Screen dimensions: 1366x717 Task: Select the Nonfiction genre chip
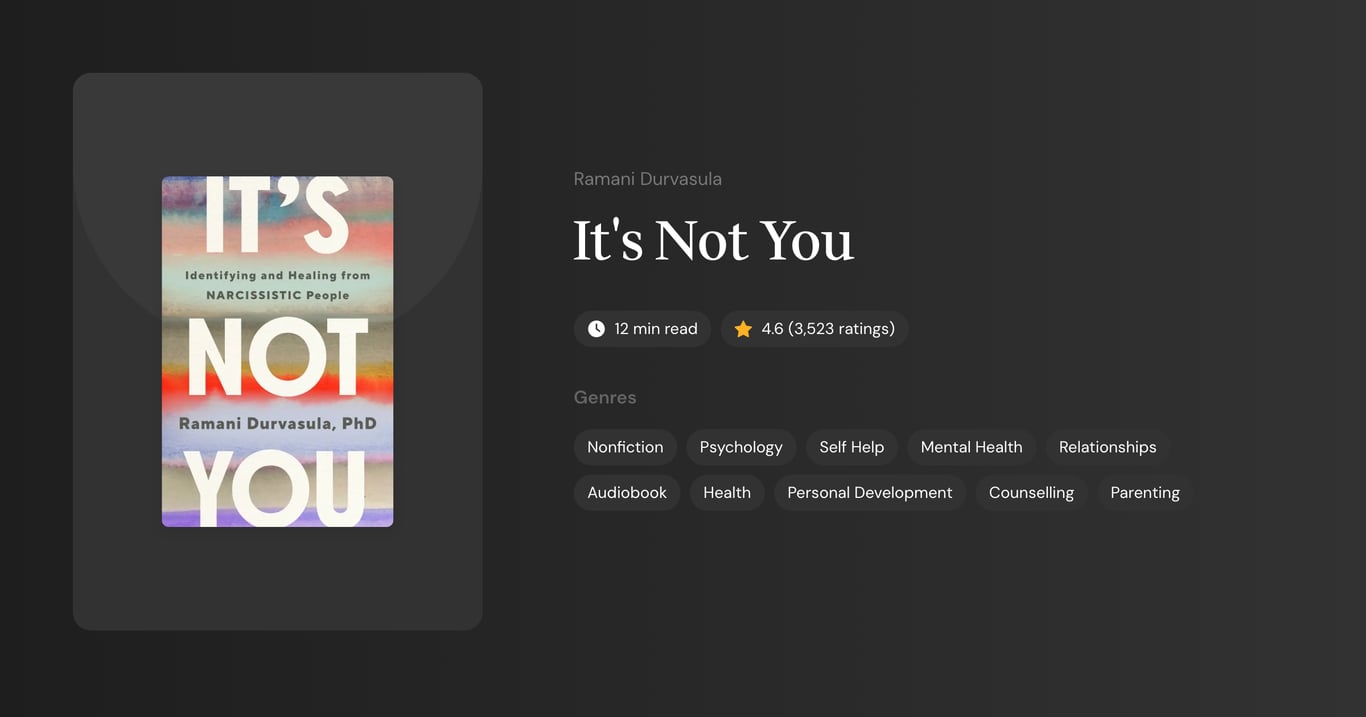[x=625, y=447]
